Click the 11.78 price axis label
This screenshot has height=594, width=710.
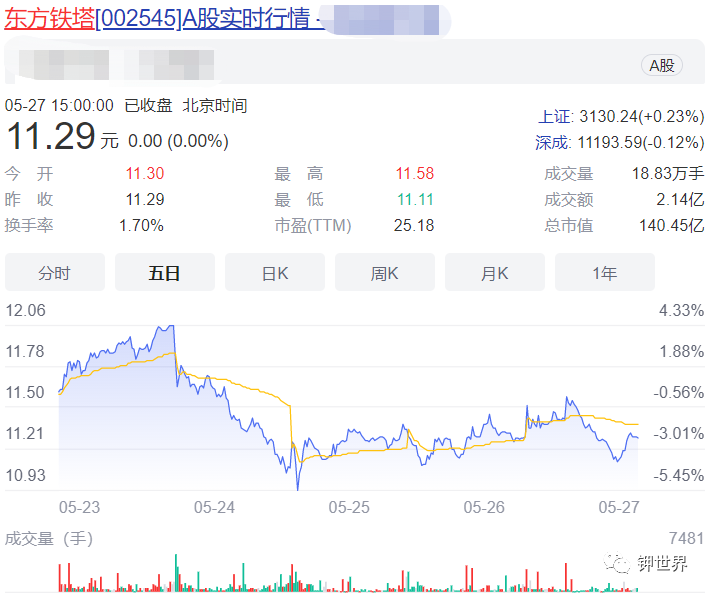click(x=25, y=351)
